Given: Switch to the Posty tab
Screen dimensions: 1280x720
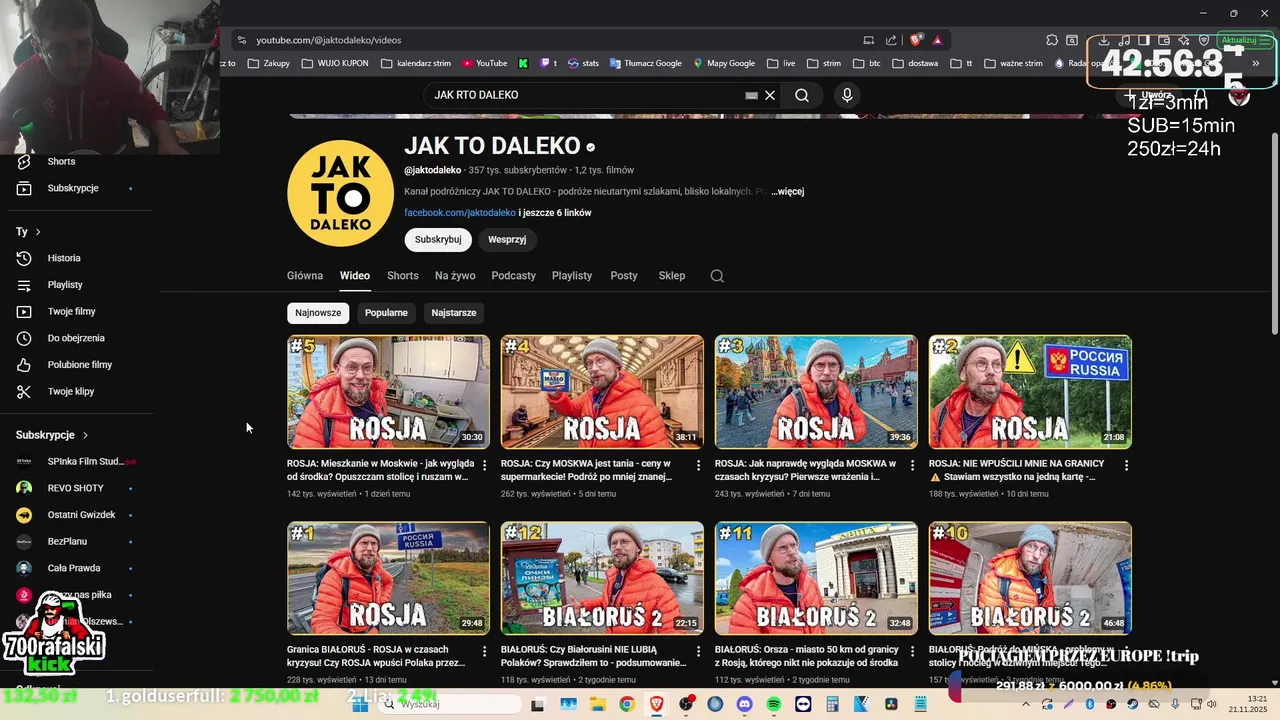Looking at the screenshot, I should pos(624,276).
